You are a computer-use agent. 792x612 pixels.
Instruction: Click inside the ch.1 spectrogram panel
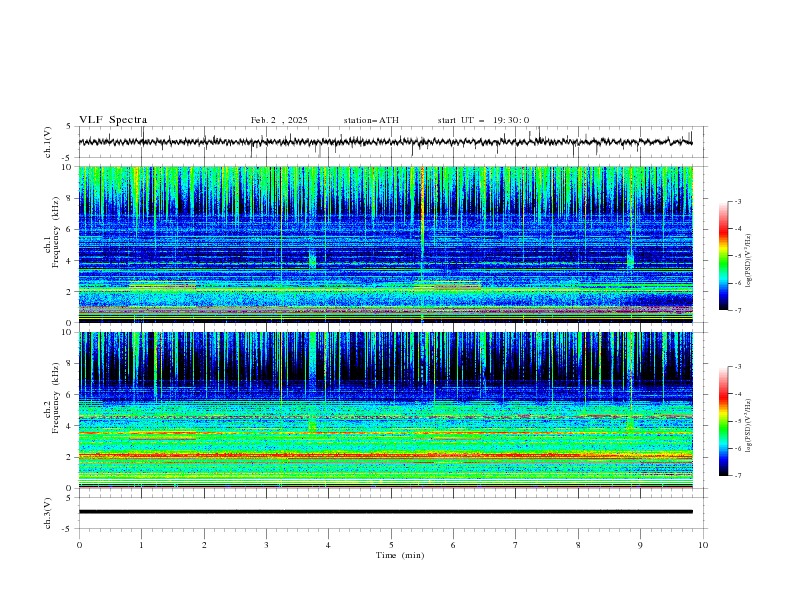385,244
